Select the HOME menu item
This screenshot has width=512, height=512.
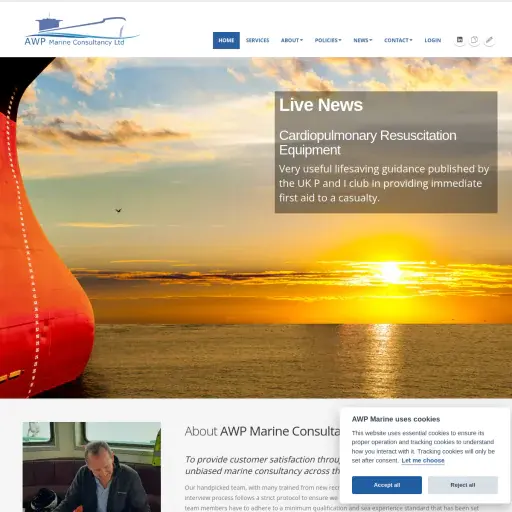pos(226,40)
